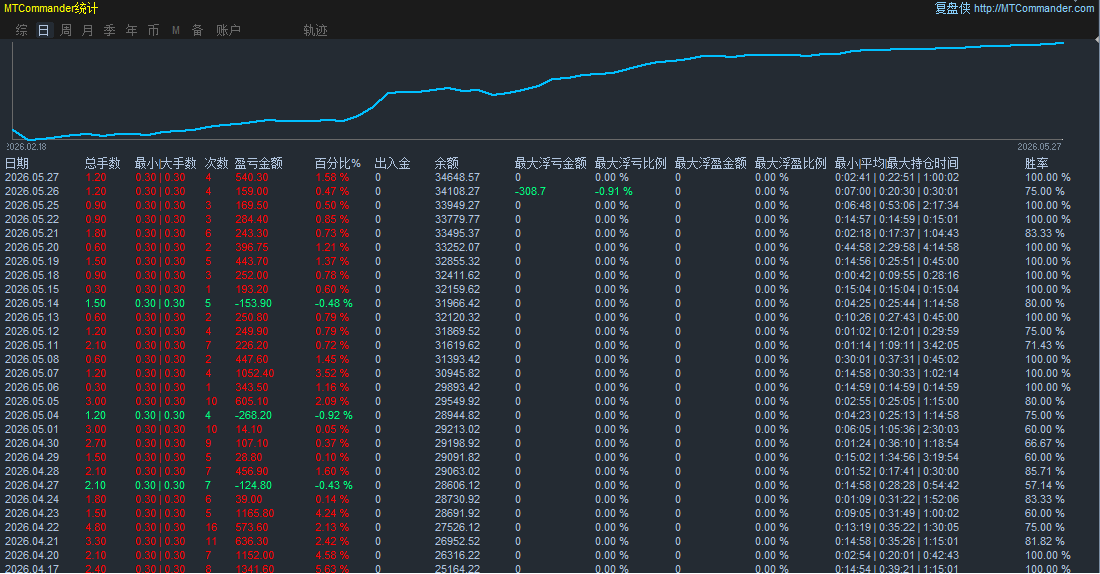Click the -0.91 % floating loss ratio
The image size is (1100, 574).
pos(614,192)
